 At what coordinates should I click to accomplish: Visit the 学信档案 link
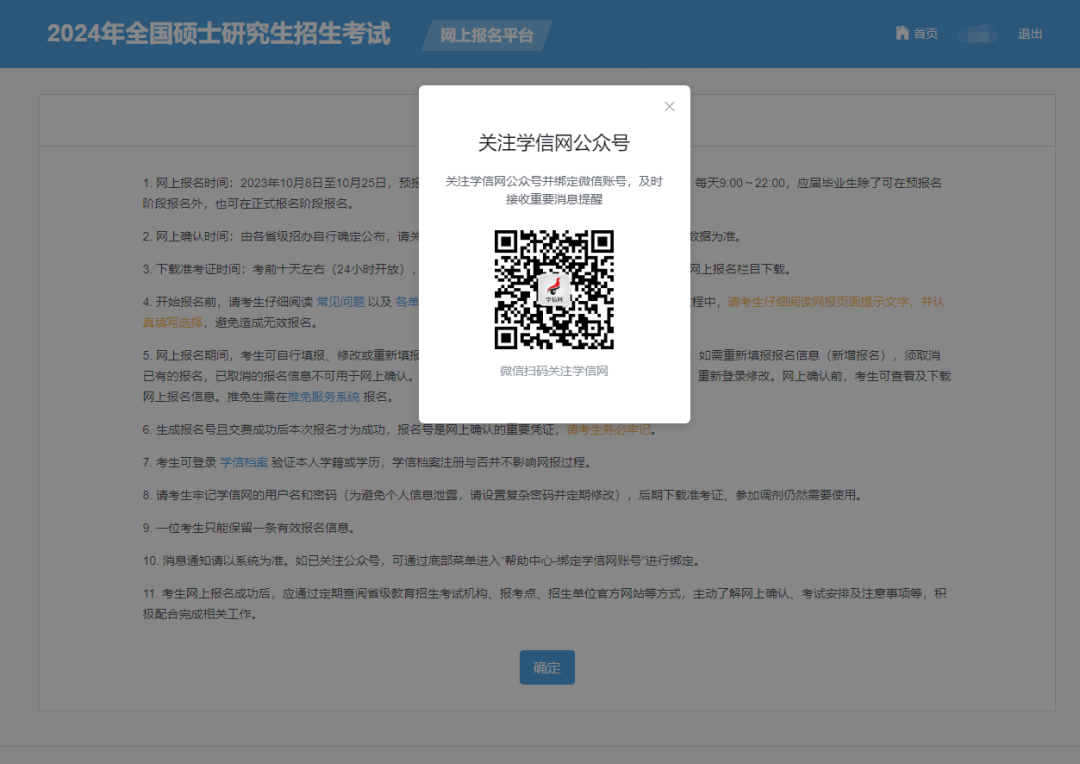[244, 462]
